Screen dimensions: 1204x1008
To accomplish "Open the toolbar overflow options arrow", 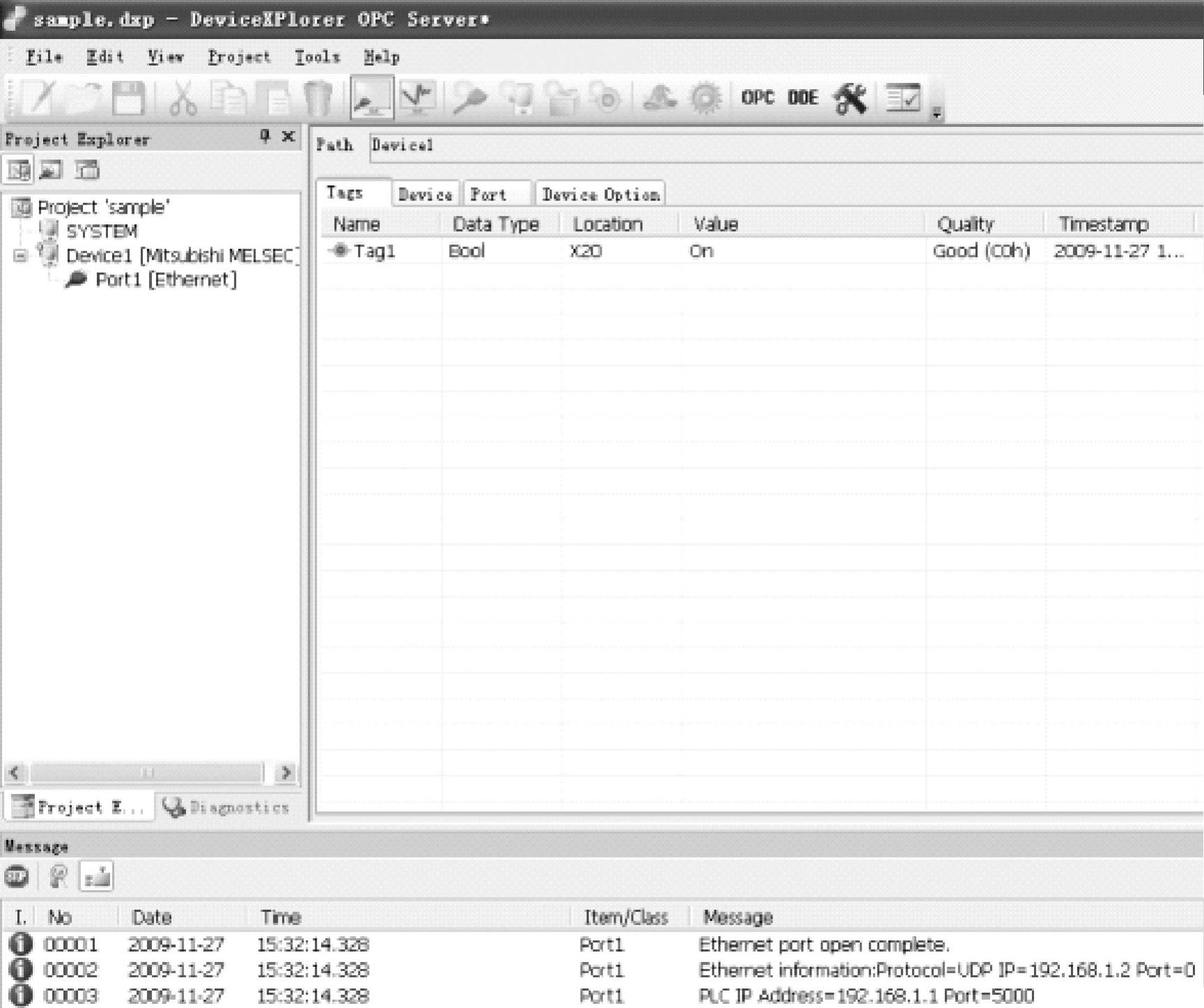I will click(x=937, y=114).
